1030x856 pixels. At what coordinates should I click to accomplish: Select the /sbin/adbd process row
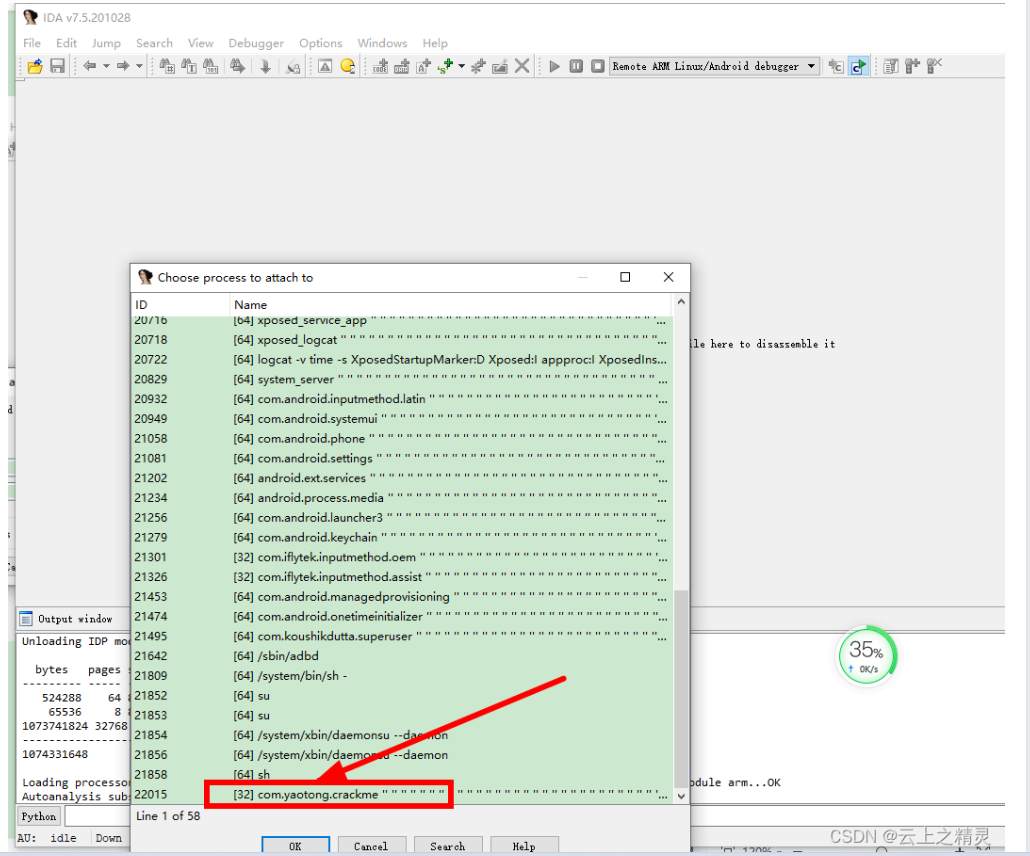click(x=402, y=656)
